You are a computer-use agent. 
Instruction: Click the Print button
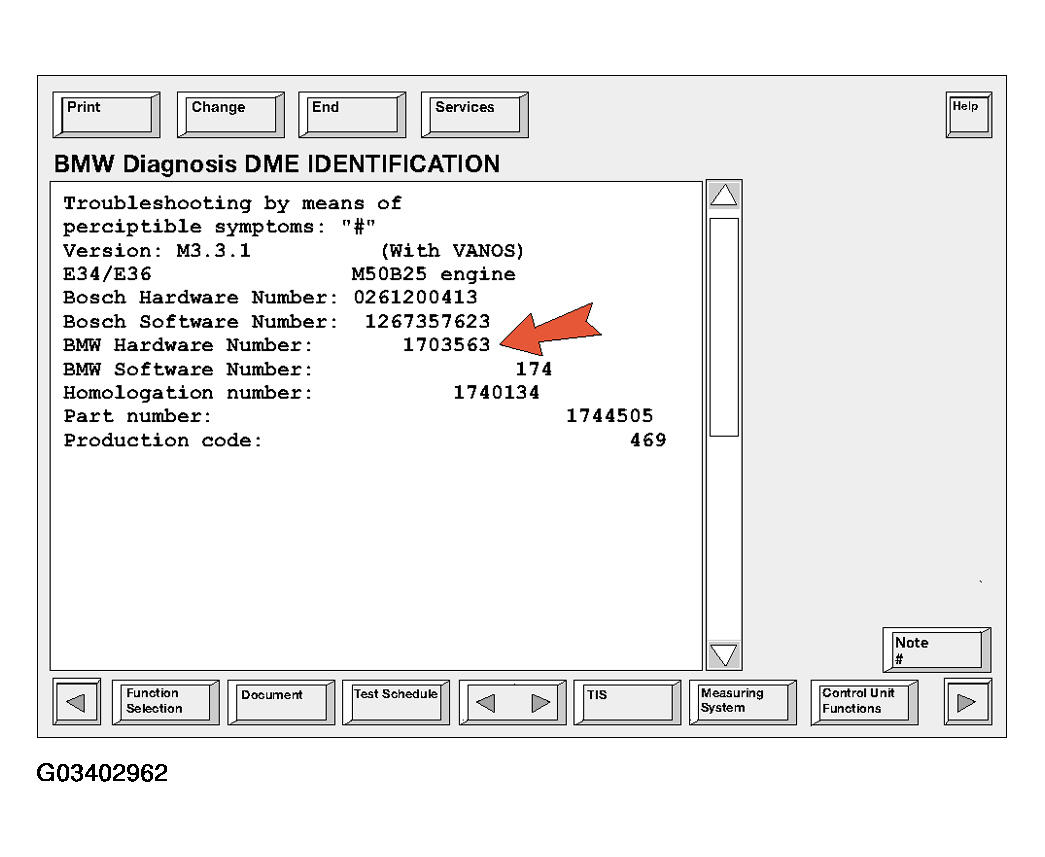click(105, 114)
